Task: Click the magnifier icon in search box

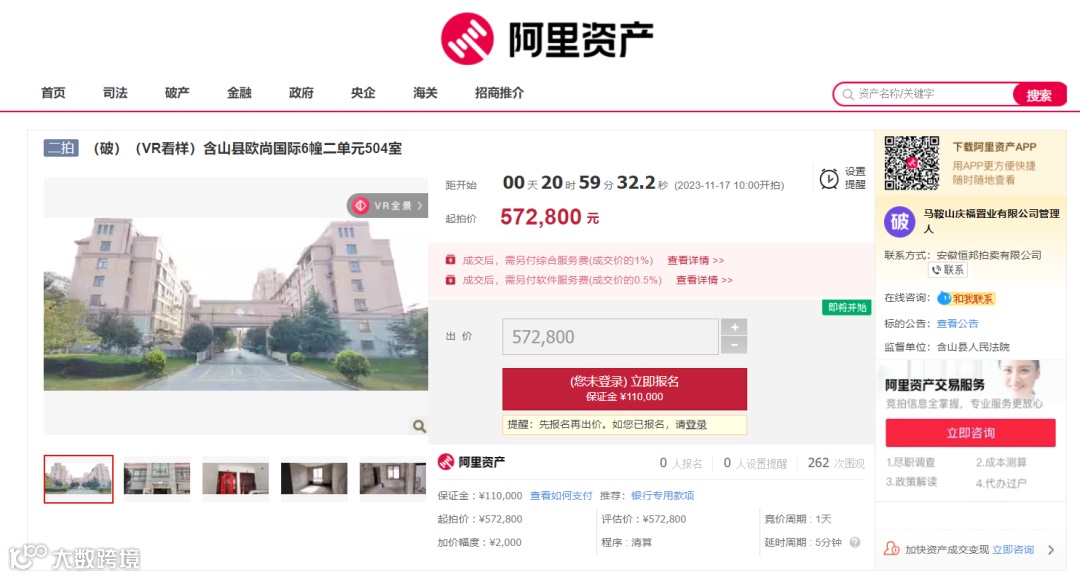Action: 848,94
